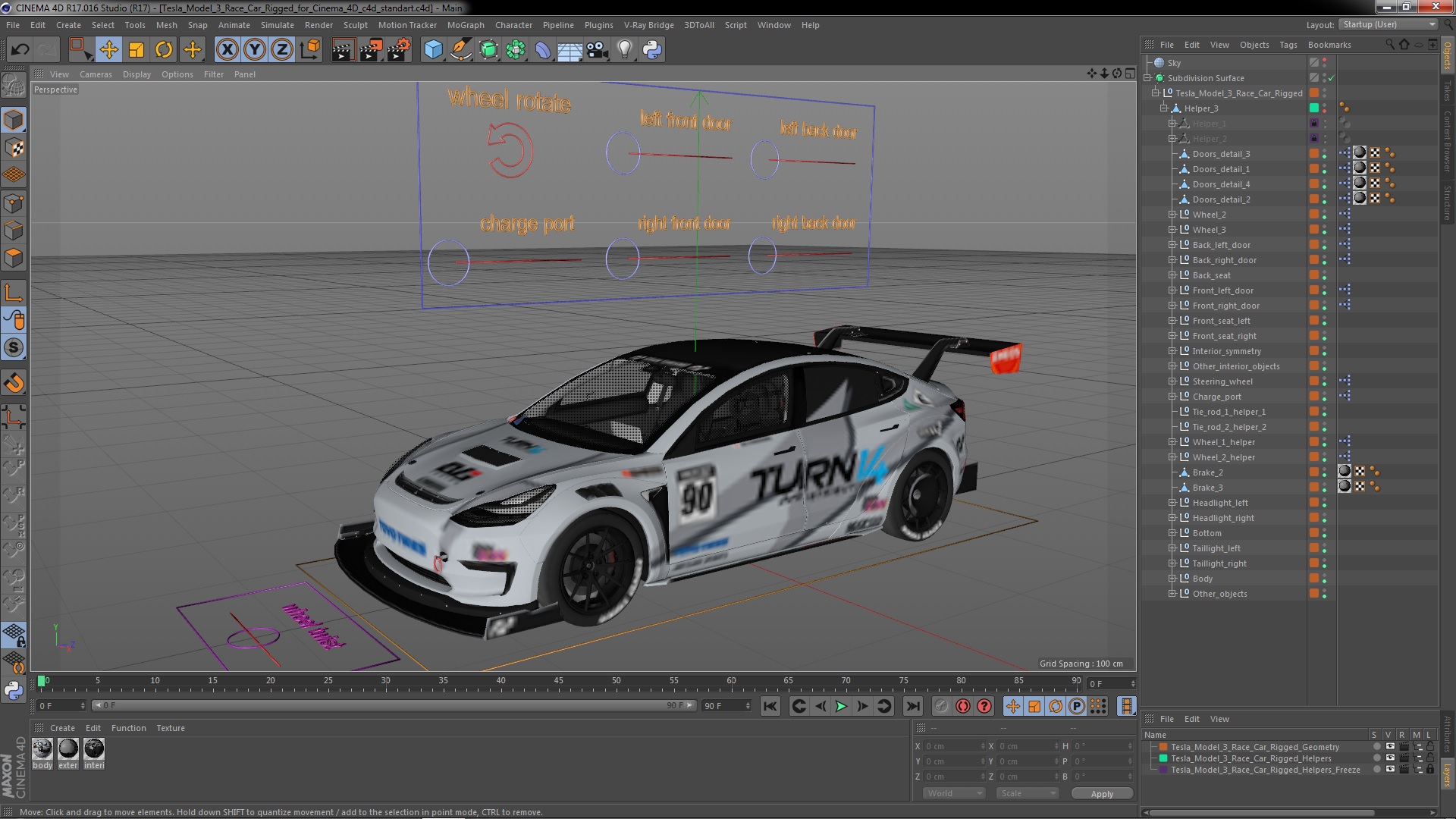This screenshot has width=1456, height=819.
Task: Click the green array modeling icon
Action: pyautogui.click(x=516, y=50)
